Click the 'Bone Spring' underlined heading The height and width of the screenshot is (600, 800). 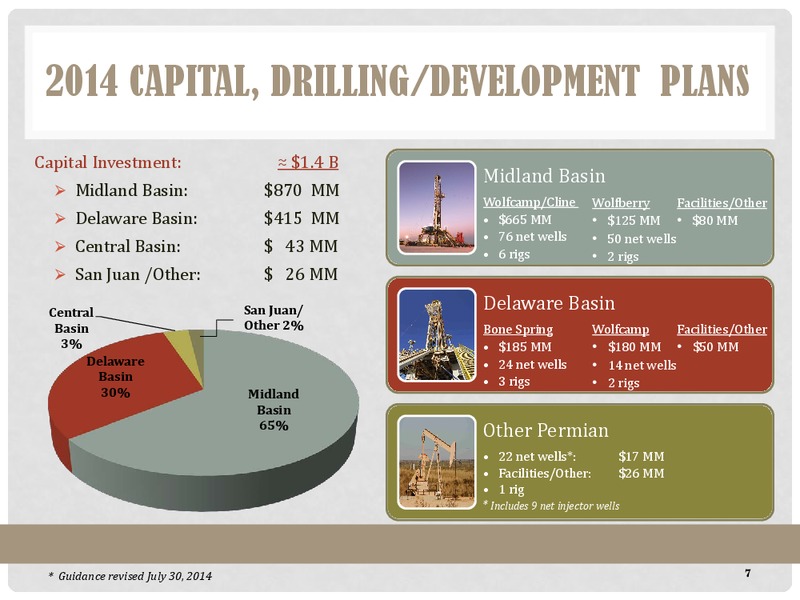(518, 330)
